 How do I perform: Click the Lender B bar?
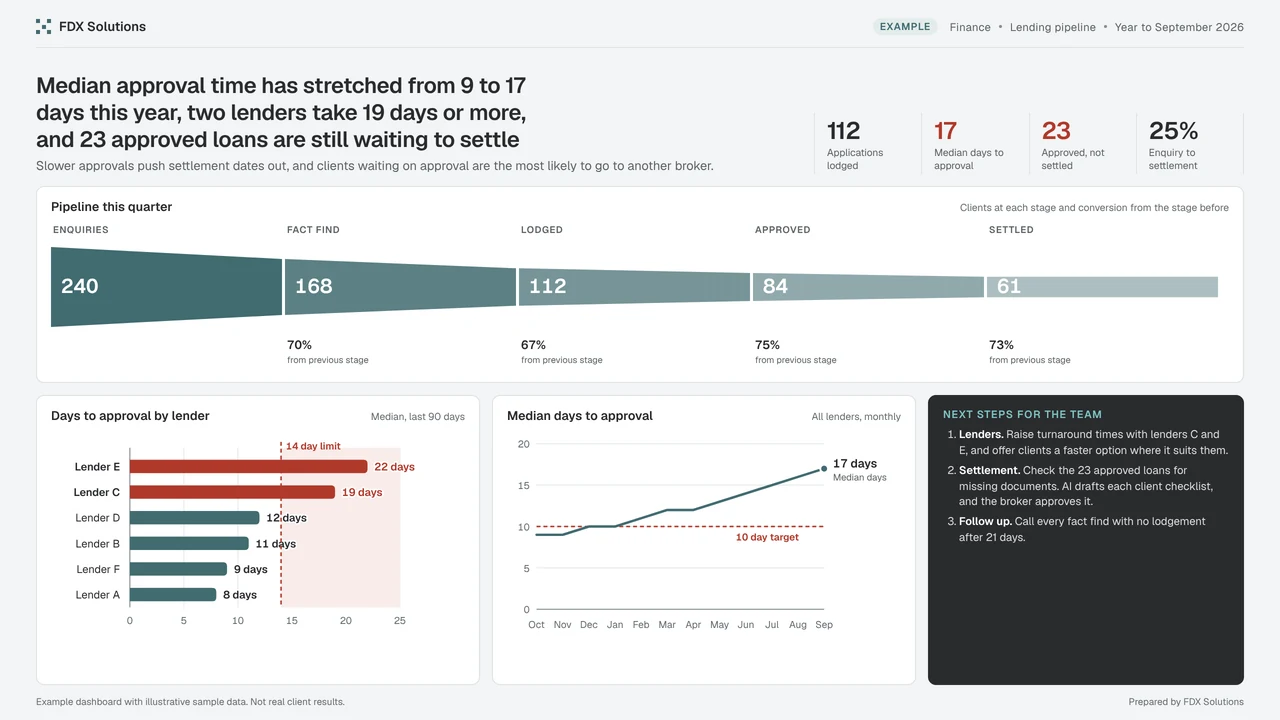[x=189, y=543]
